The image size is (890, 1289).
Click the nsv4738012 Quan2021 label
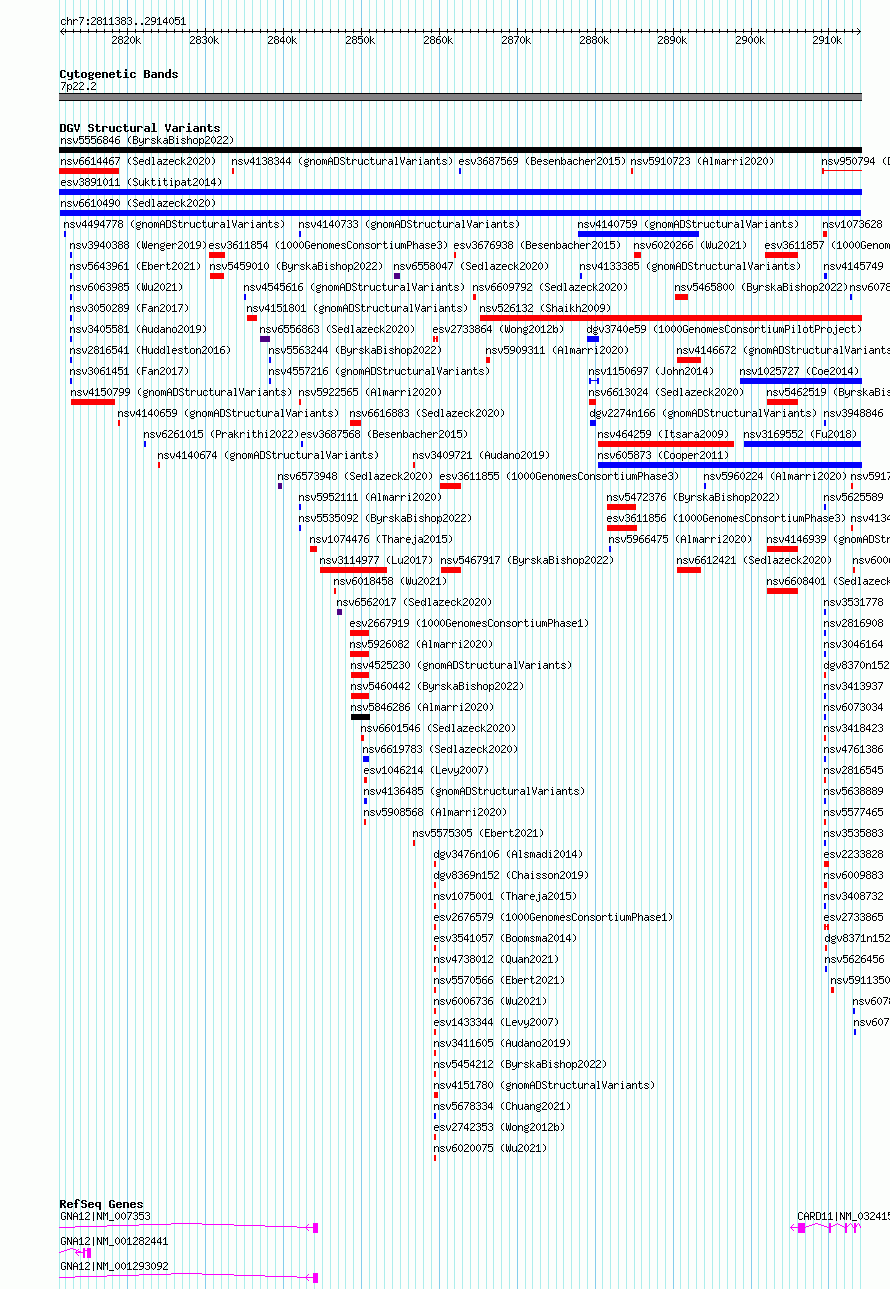pyautogui.click(x=496, y=959)
